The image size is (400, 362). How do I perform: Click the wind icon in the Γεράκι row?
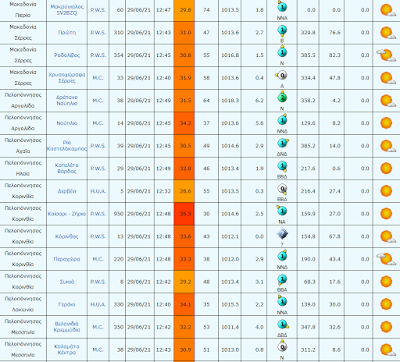(282, 302)
